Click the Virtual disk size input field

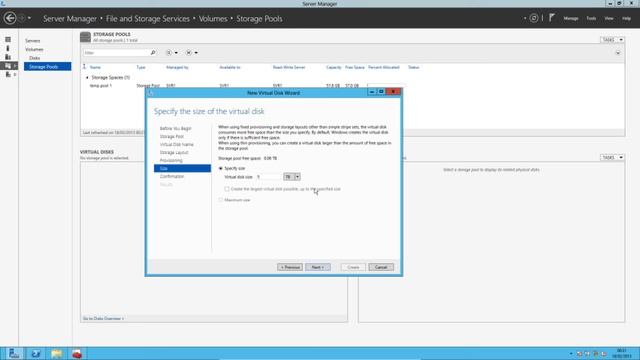click(x=269, y=177)
